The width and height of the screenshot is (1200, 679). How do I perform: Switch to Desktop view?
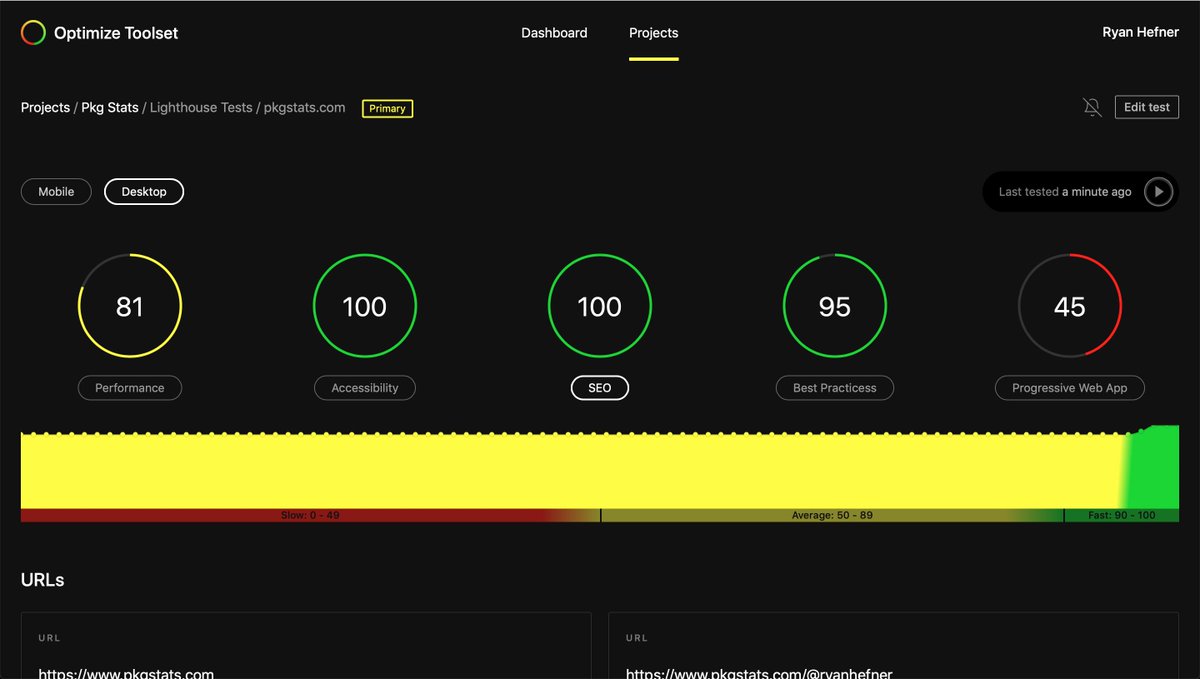click(x=143, y=191)
